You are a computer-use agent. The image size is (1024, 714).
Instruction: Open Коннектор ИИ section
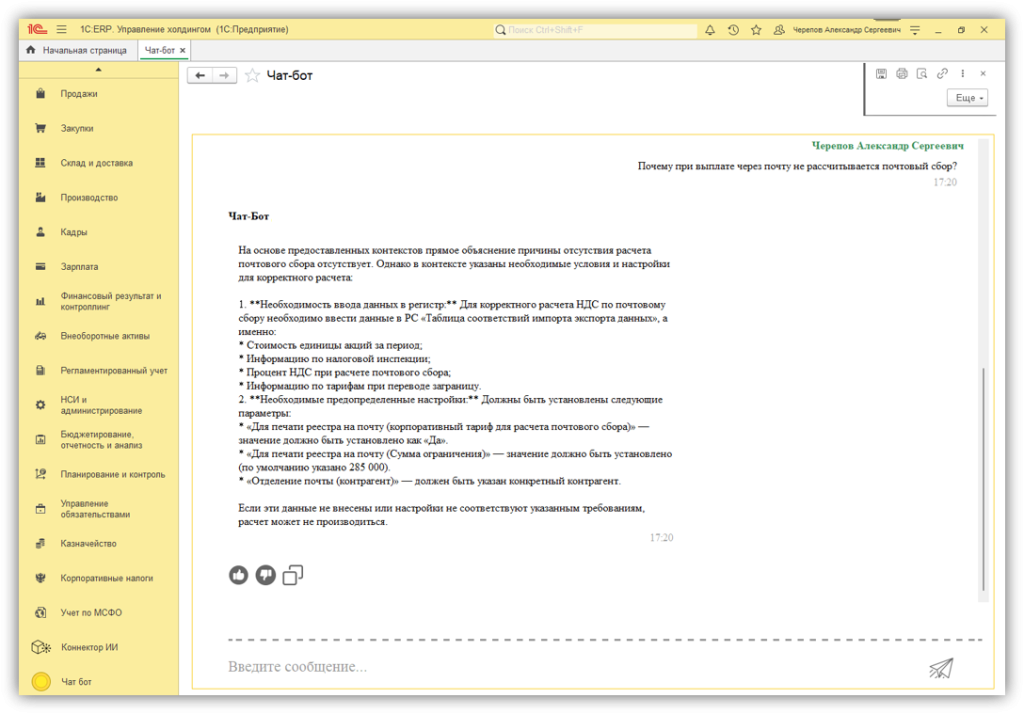point(99,647)
